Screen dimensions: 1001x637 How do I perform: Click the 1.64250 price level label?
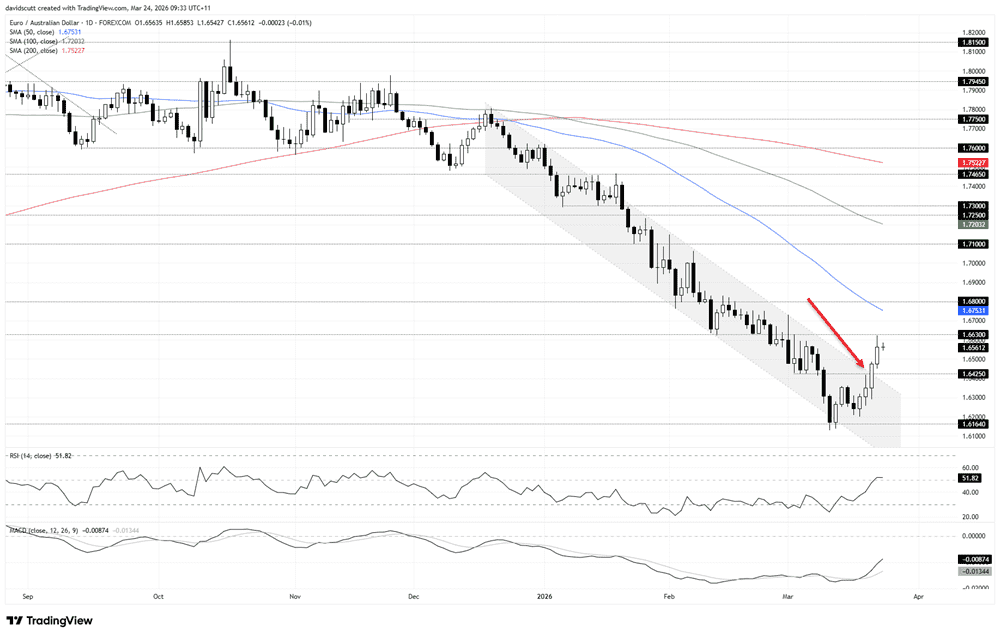point(973,374)
